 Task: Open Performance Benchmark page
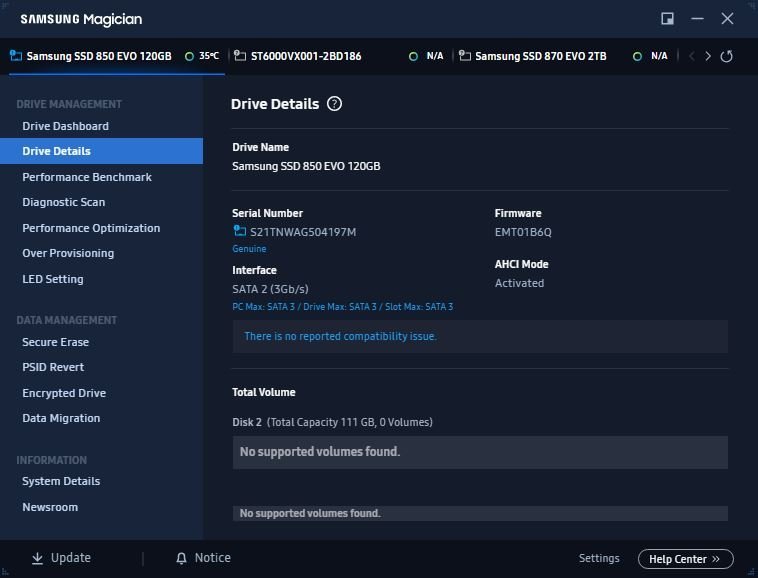click(x=87, y=177)
